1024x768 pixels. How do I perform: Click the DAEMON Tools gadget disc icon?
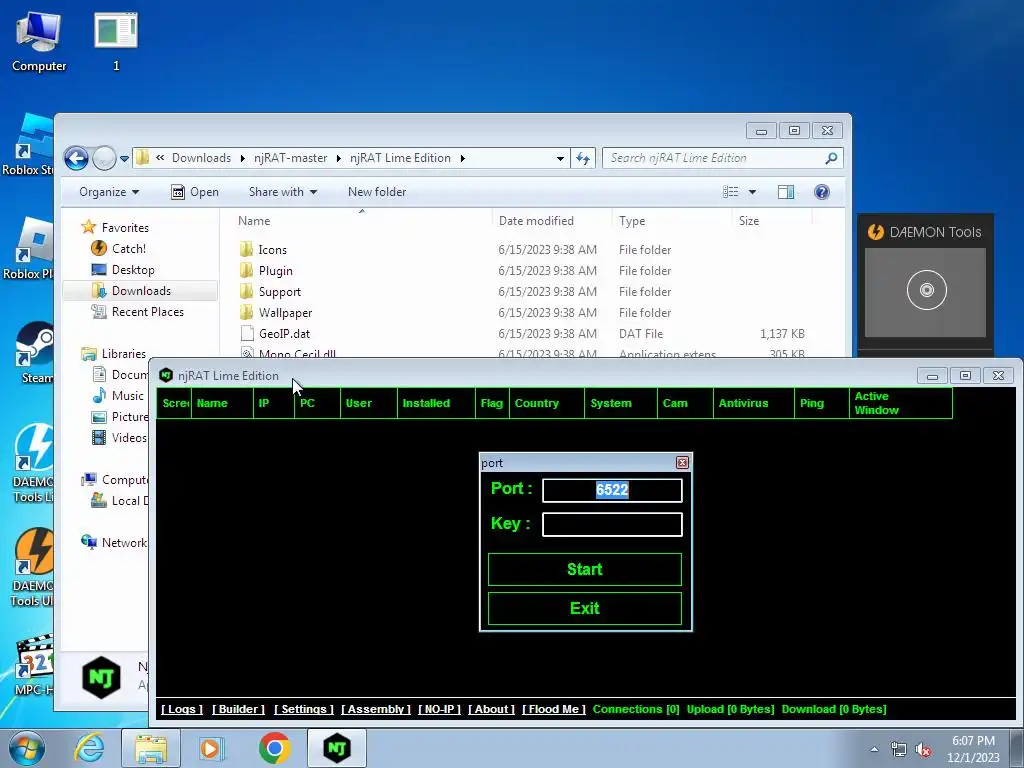pos(926,290)
